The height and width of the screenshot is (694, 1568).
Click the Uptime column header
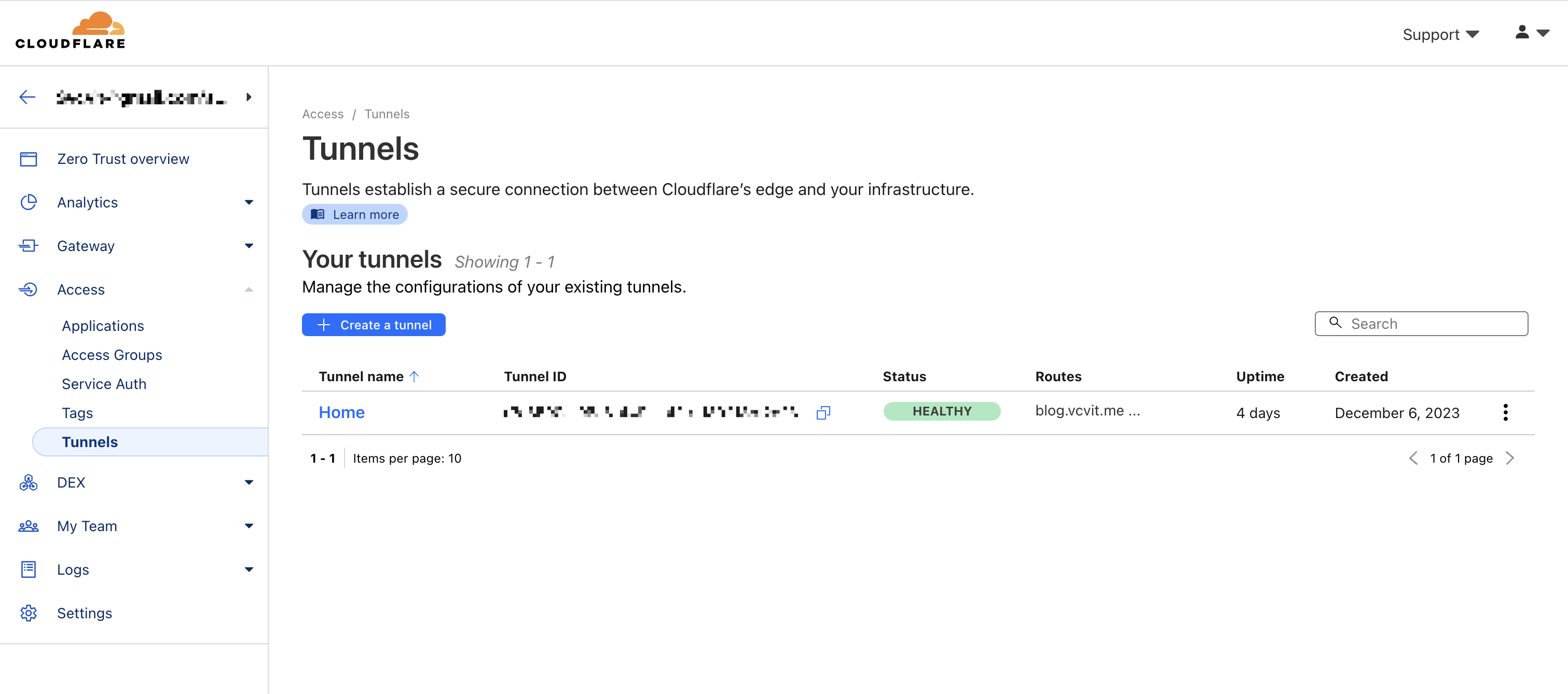1260,377
